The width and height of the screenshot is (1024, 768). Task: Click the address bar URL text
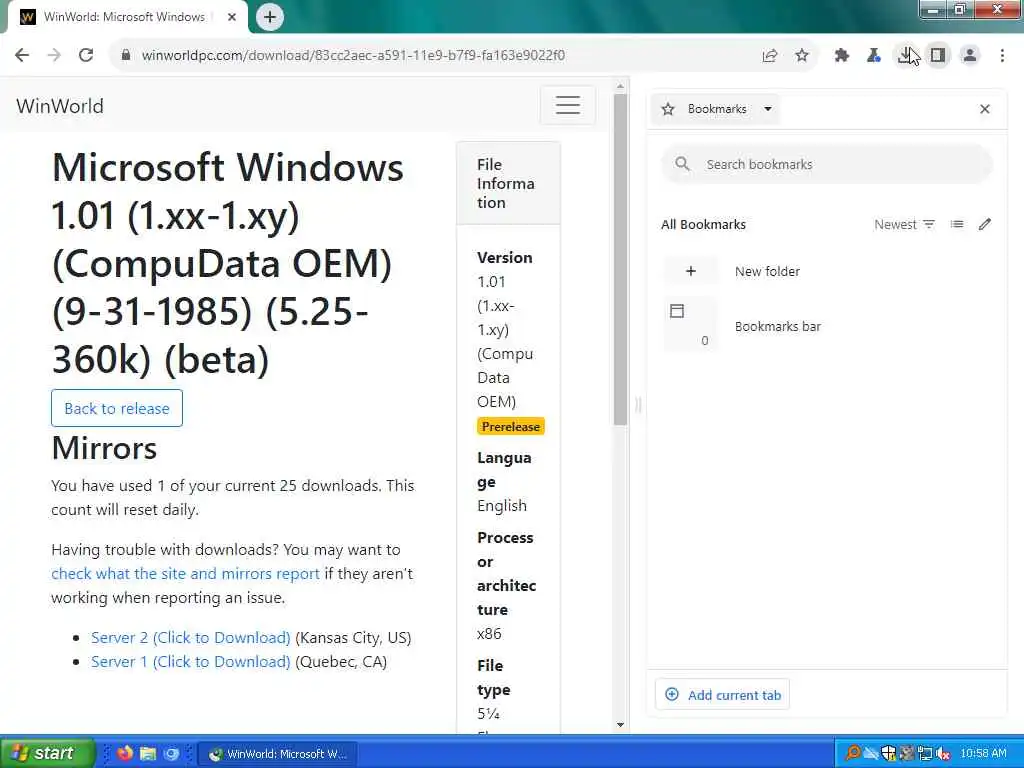click(353, 56)
